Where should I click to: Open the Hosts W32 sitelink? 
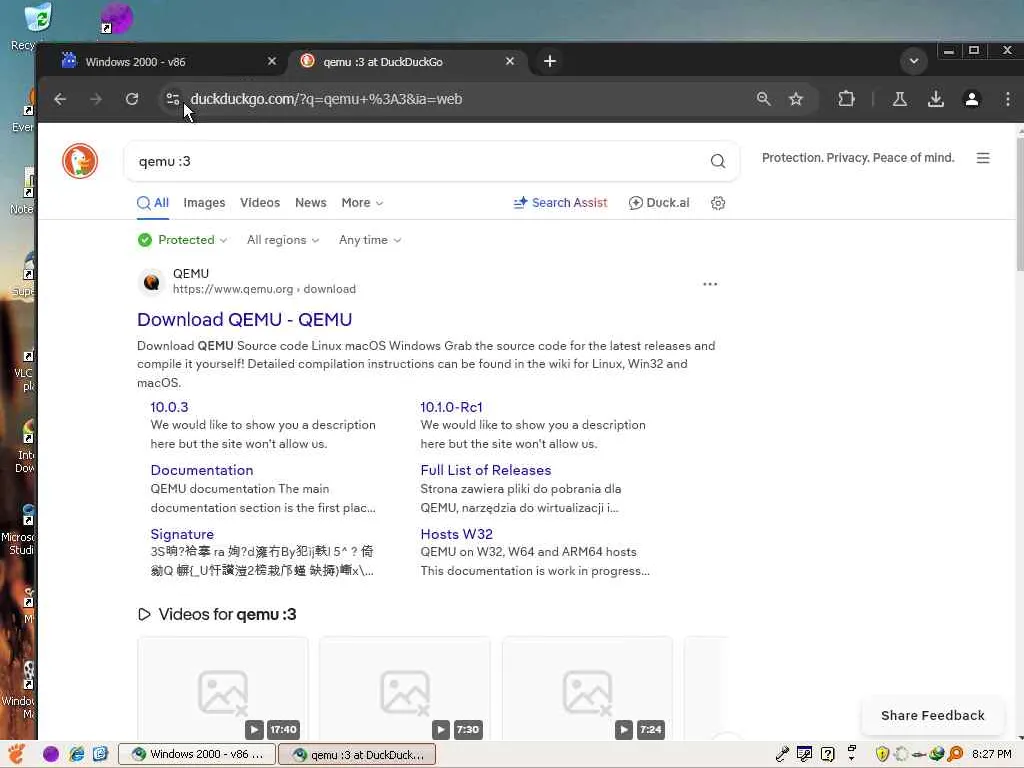tap(456, 534)
